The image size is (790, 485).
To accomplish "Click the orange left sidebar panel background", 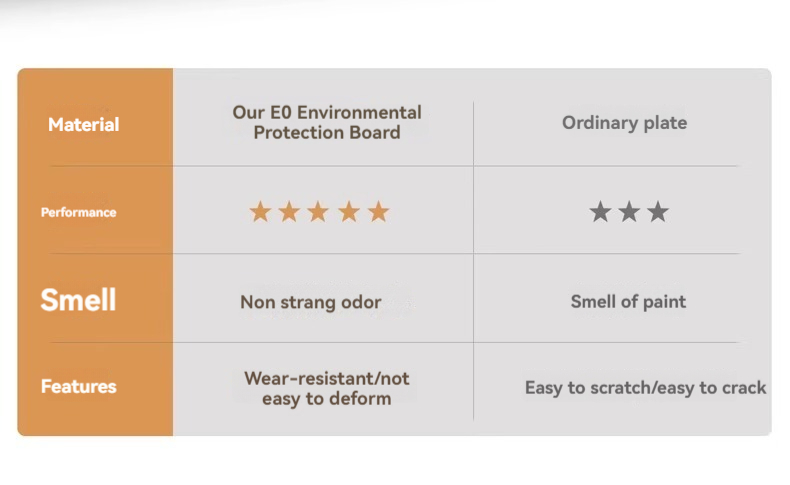I will pos(95,255).
